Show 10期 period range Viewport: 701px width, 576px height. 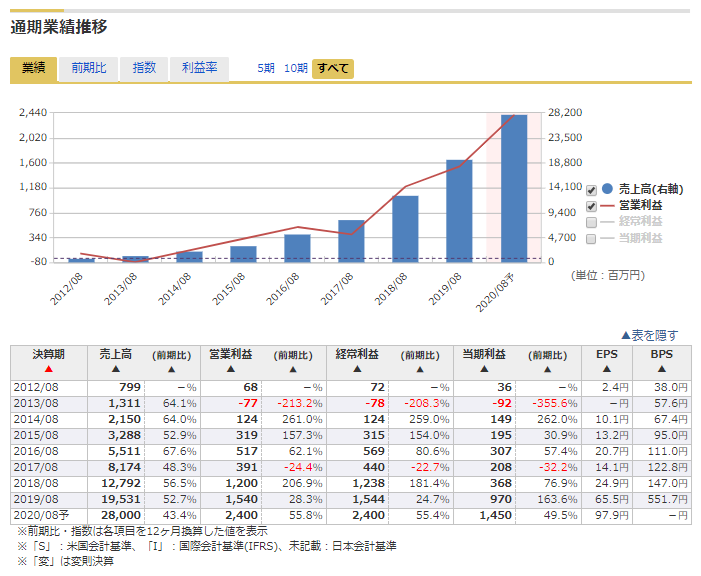point(295,68)
